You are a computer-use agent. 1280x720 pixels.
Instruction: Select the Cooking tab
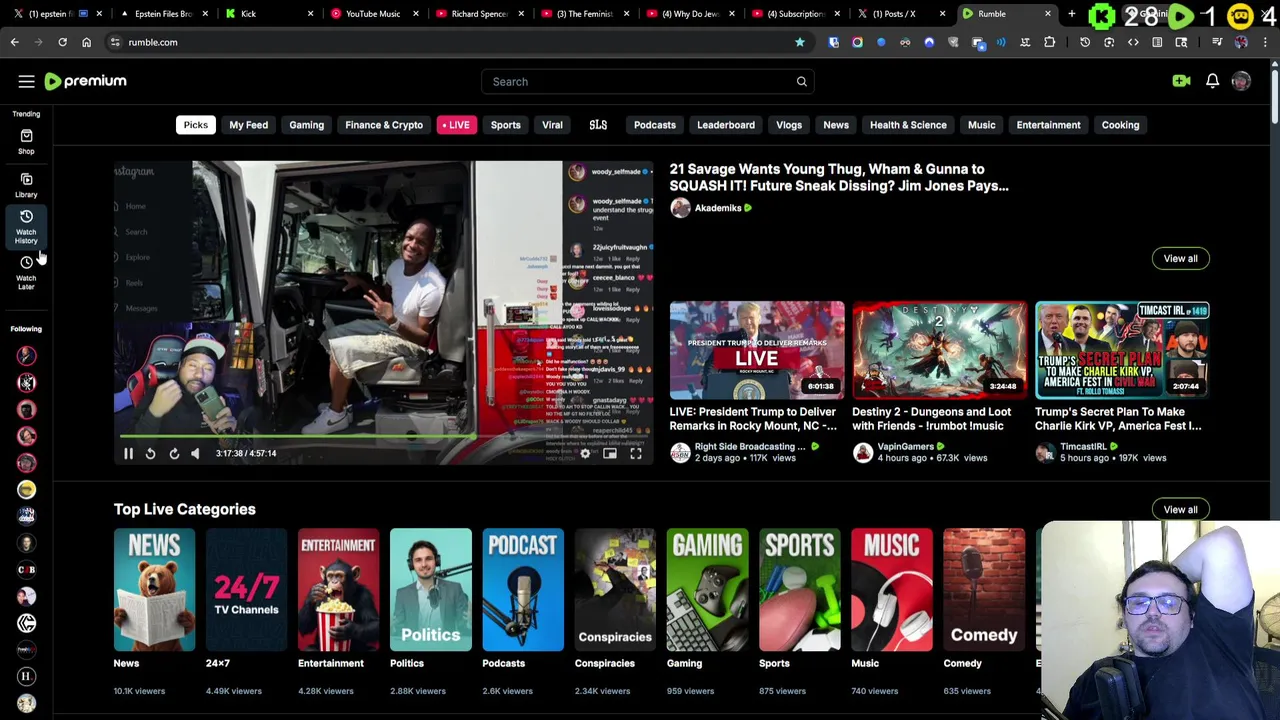point(1120,125)
